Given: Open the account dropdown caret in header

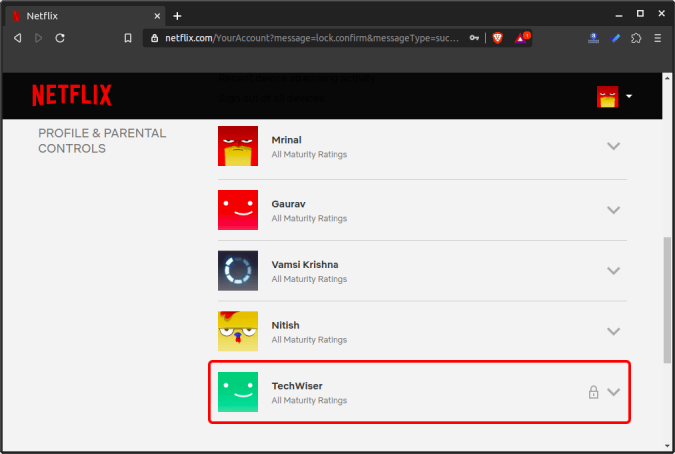Looking at the screenshot, I should pyautogui.click(x=629, y=96).
